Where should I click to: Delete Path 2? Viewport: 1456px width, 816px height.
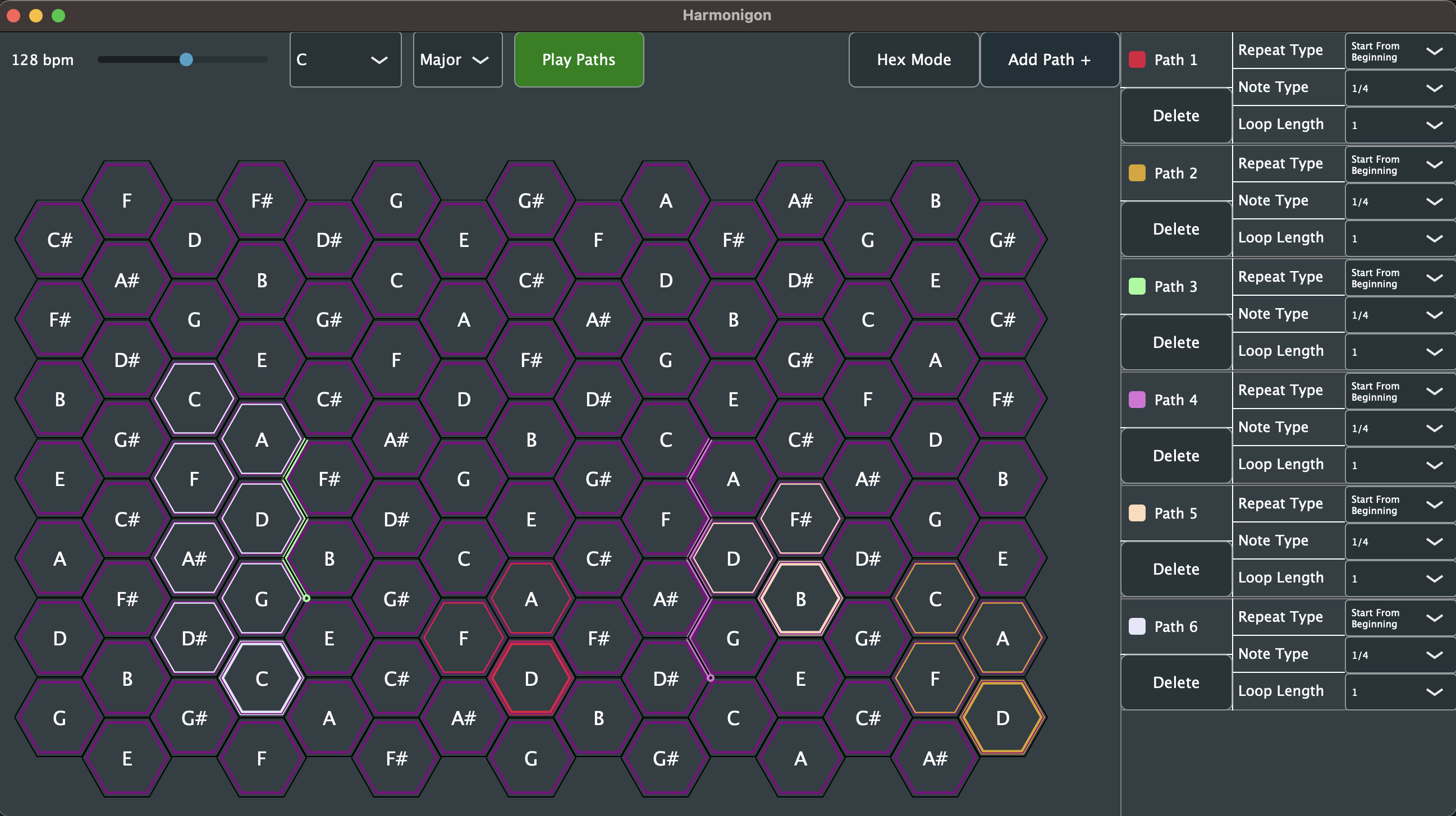click(1176, 229)
